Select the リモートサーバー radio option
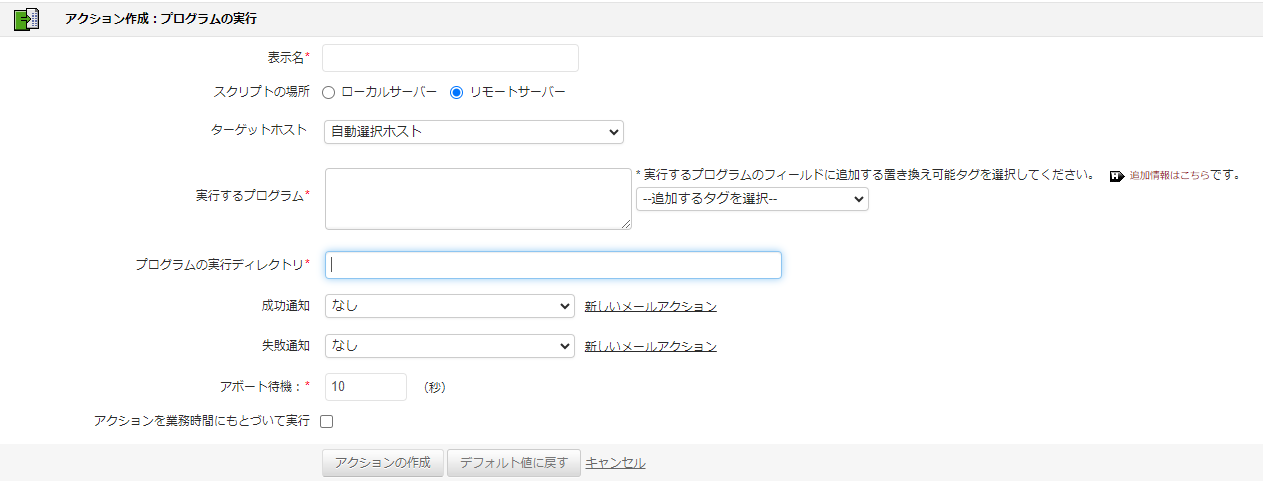This screenshot has height=481, width=1263. tap(457, 93)
